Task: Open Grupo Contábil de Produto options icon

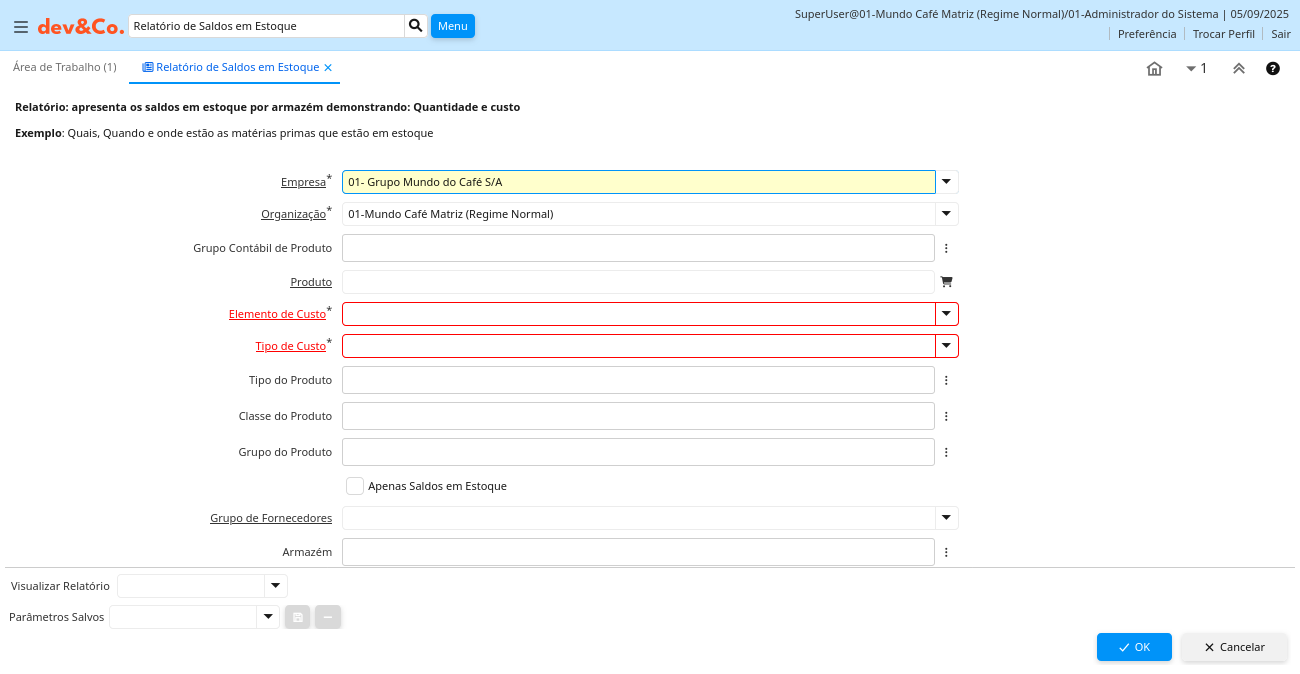Action: pyautogui.click(x=946, y=248)
